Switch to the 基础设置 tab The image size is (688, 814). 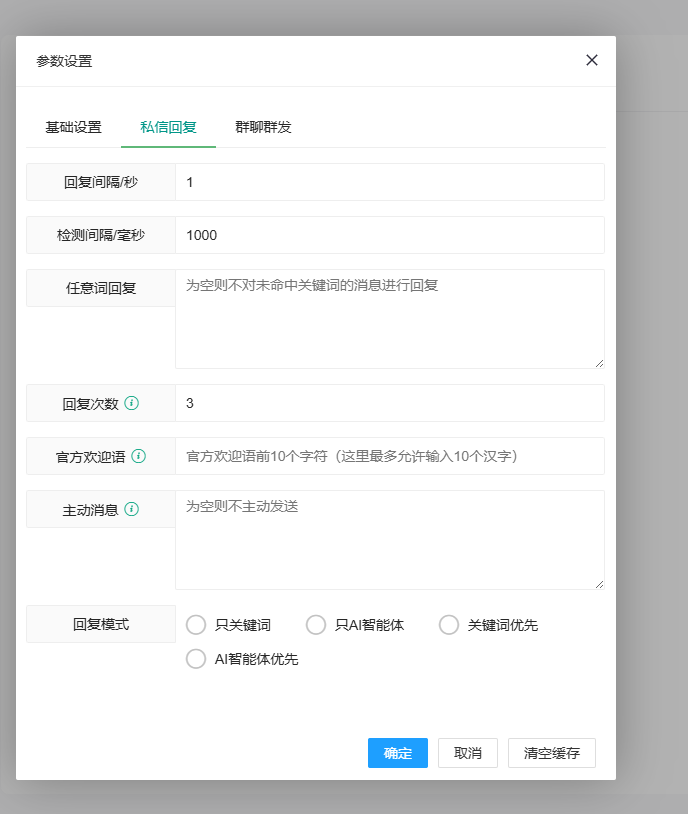(73, 127)
